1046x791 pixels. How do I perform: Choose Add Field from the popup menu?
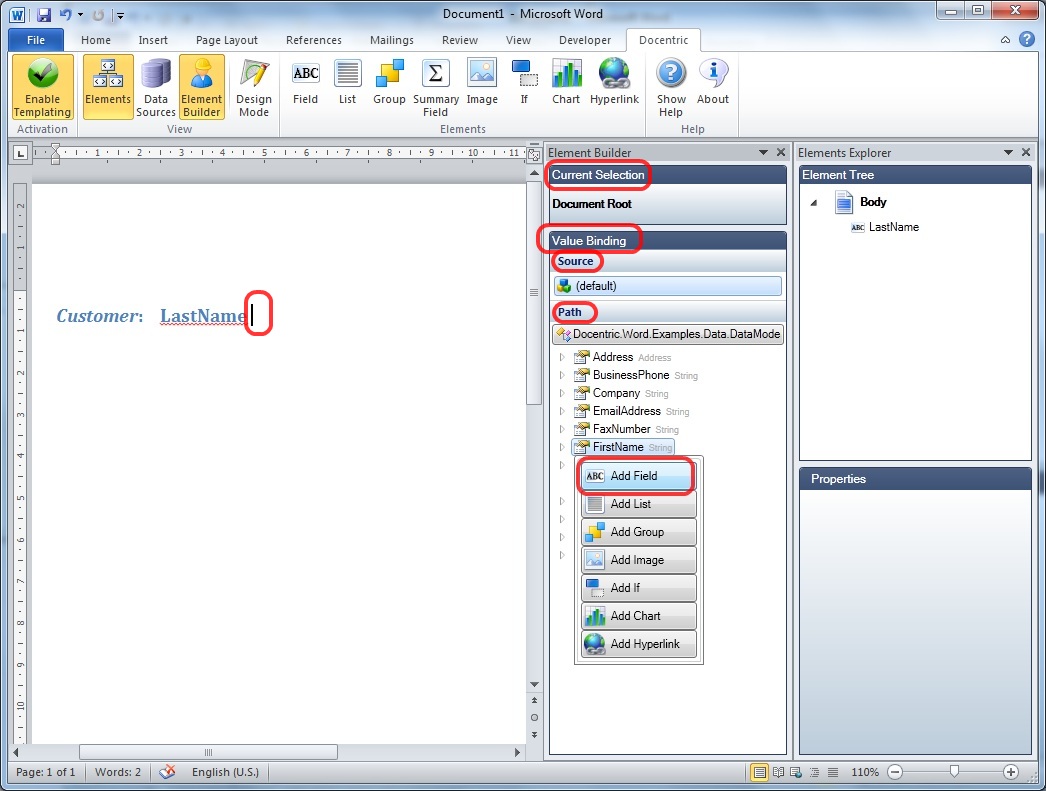coord(638,476)
